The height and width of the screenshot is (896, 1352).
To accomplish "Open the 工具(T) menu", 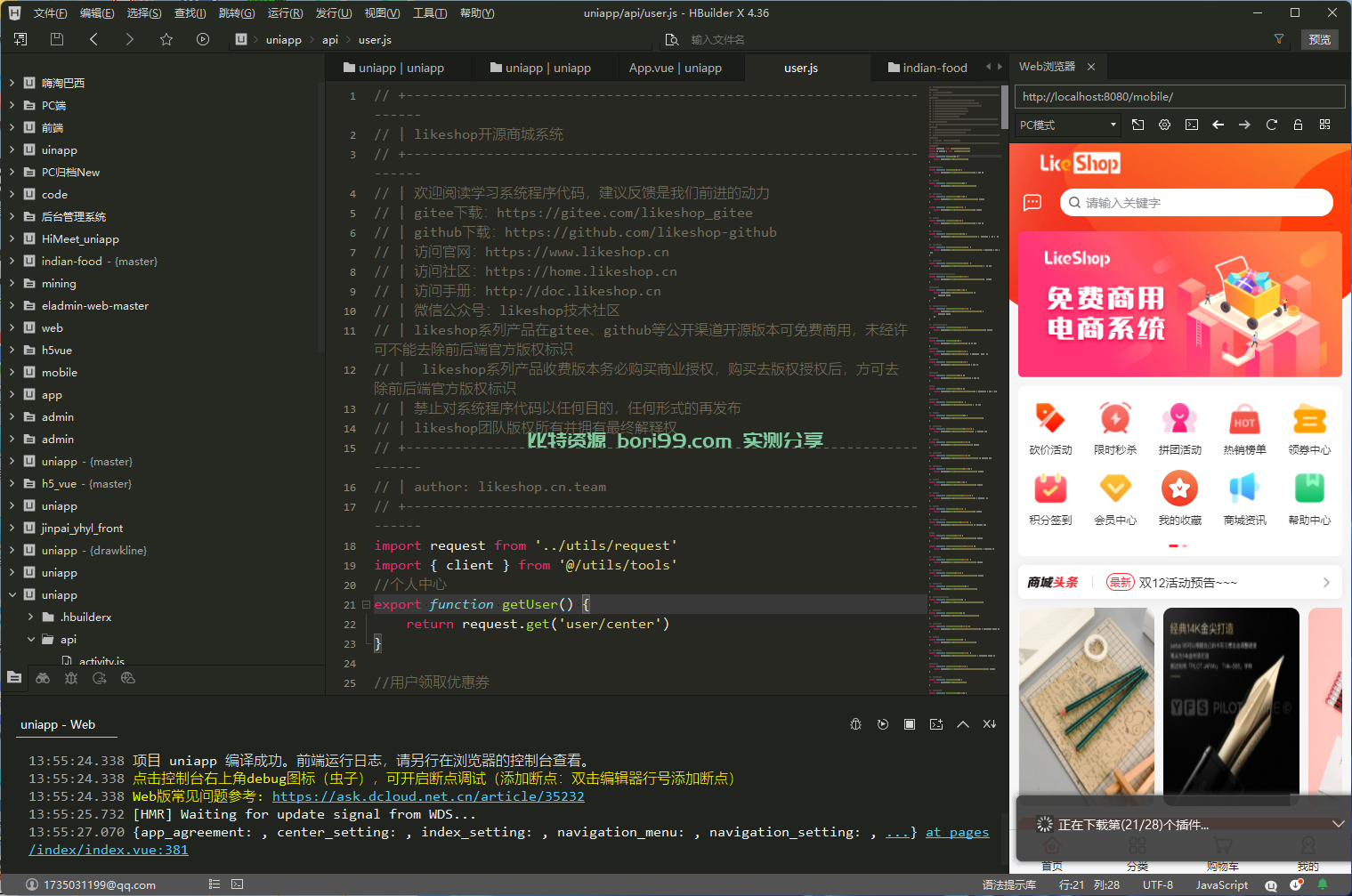I will [430, 13].
